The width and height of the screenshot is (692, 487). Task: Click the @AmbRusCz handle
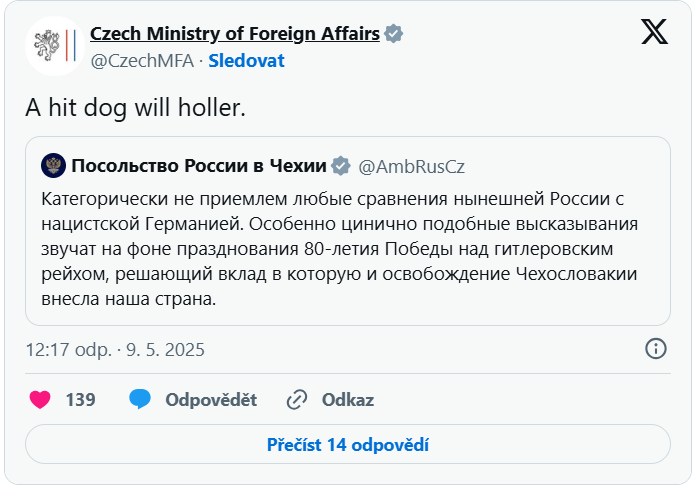point(411,166)
